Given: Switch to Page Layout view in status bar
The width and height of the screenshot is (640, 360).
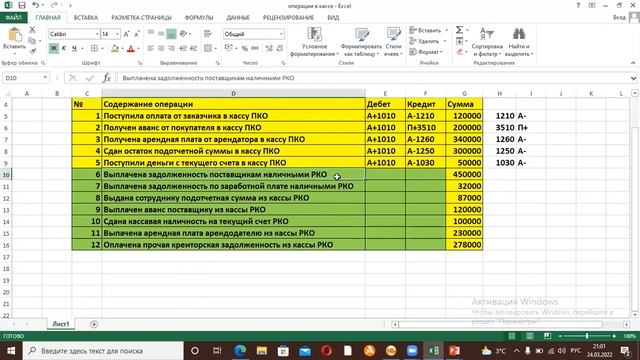Looking at the screenshot, I should coord(529,336).
